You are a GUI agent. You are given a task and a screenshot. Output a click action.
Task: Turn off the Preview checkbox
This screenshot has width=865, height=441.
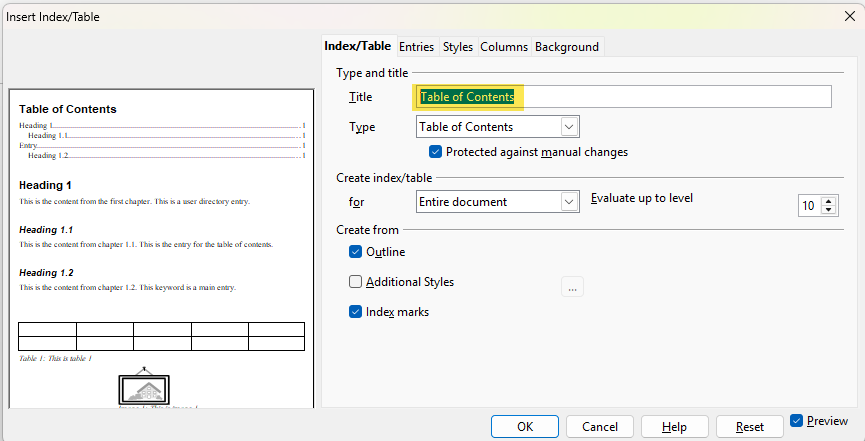[797, 420]
